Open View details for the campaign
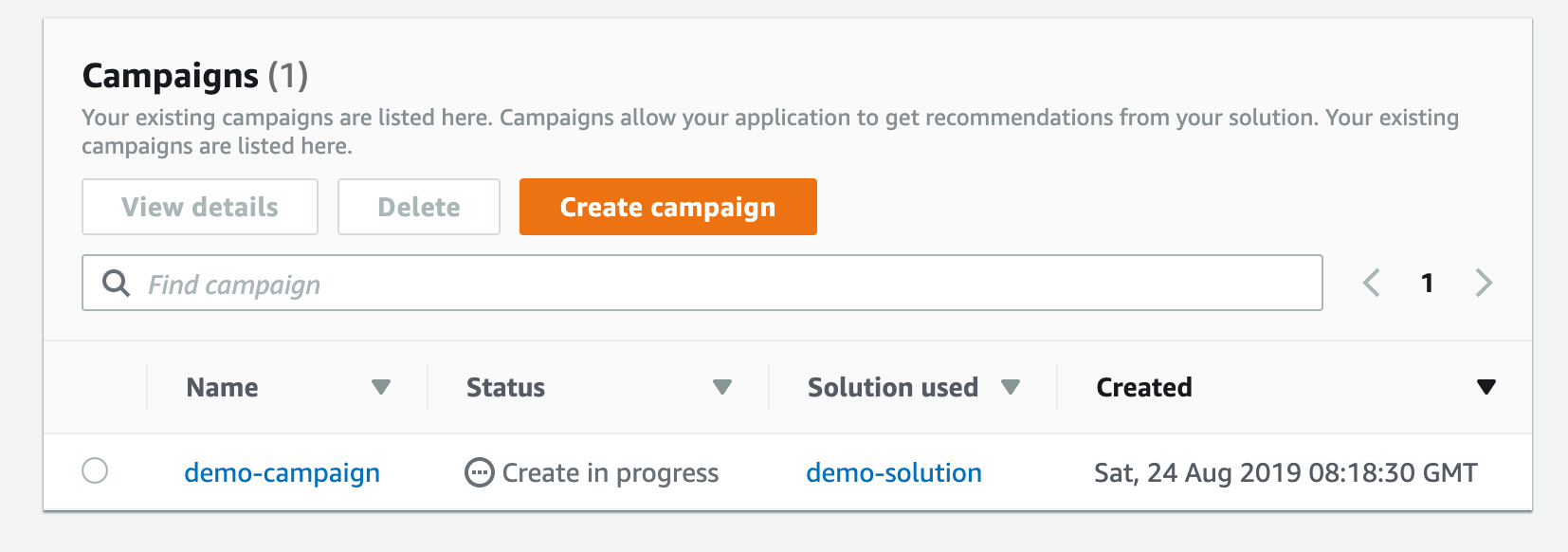 tap(200, 207)
